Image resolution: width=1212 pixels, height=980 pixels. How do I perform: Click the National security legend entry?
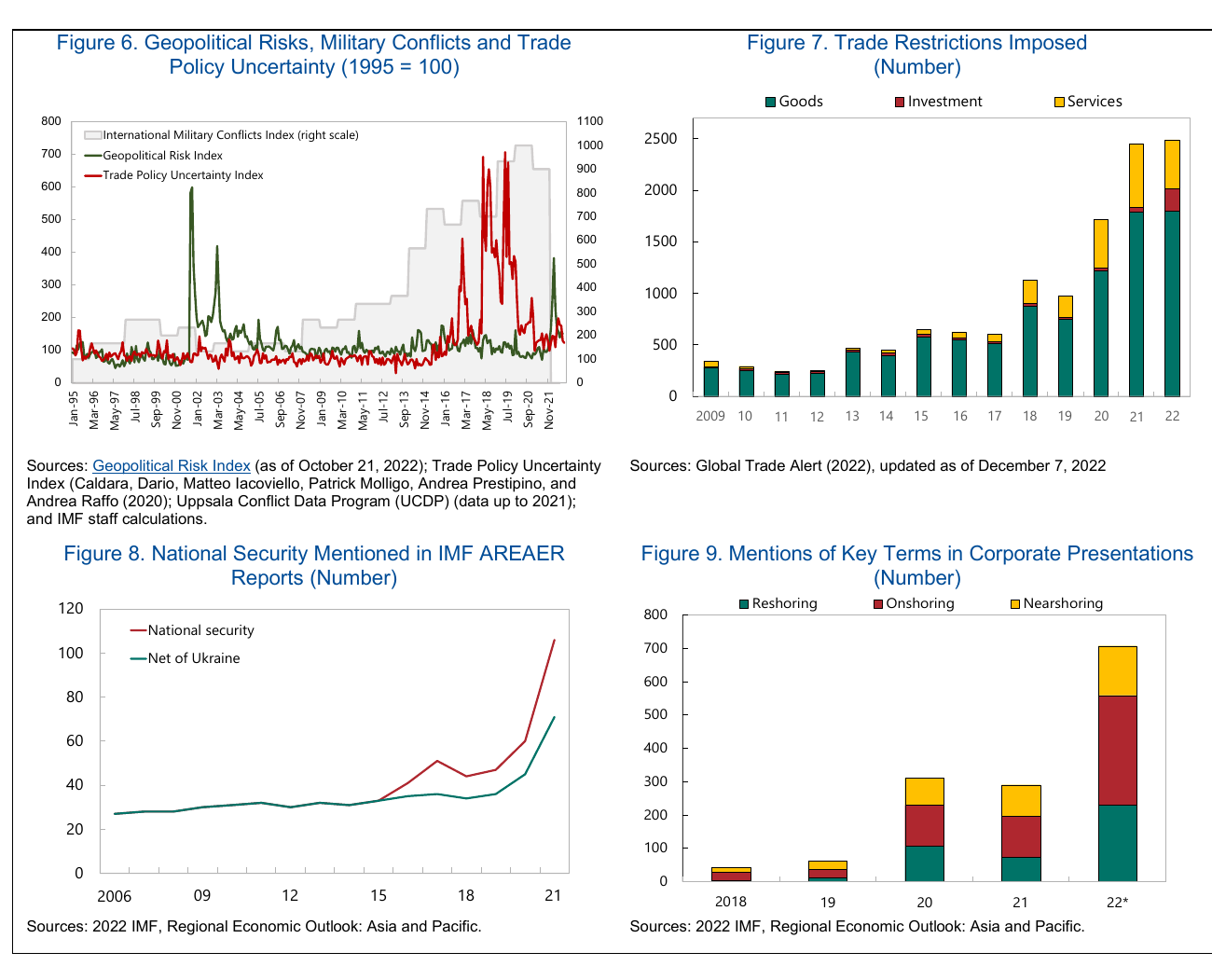tap(192, 630)
